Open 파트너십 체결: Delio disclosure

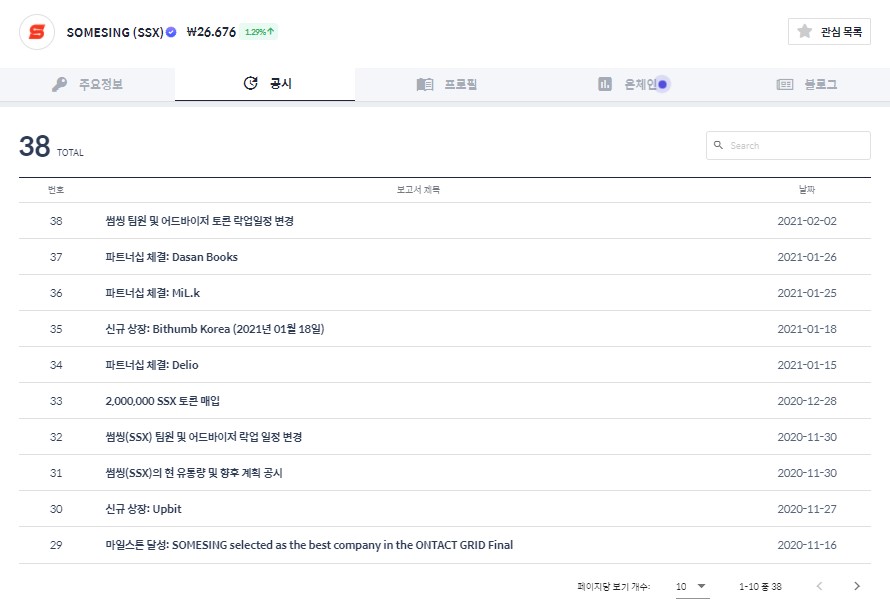(x=152, y=365)
